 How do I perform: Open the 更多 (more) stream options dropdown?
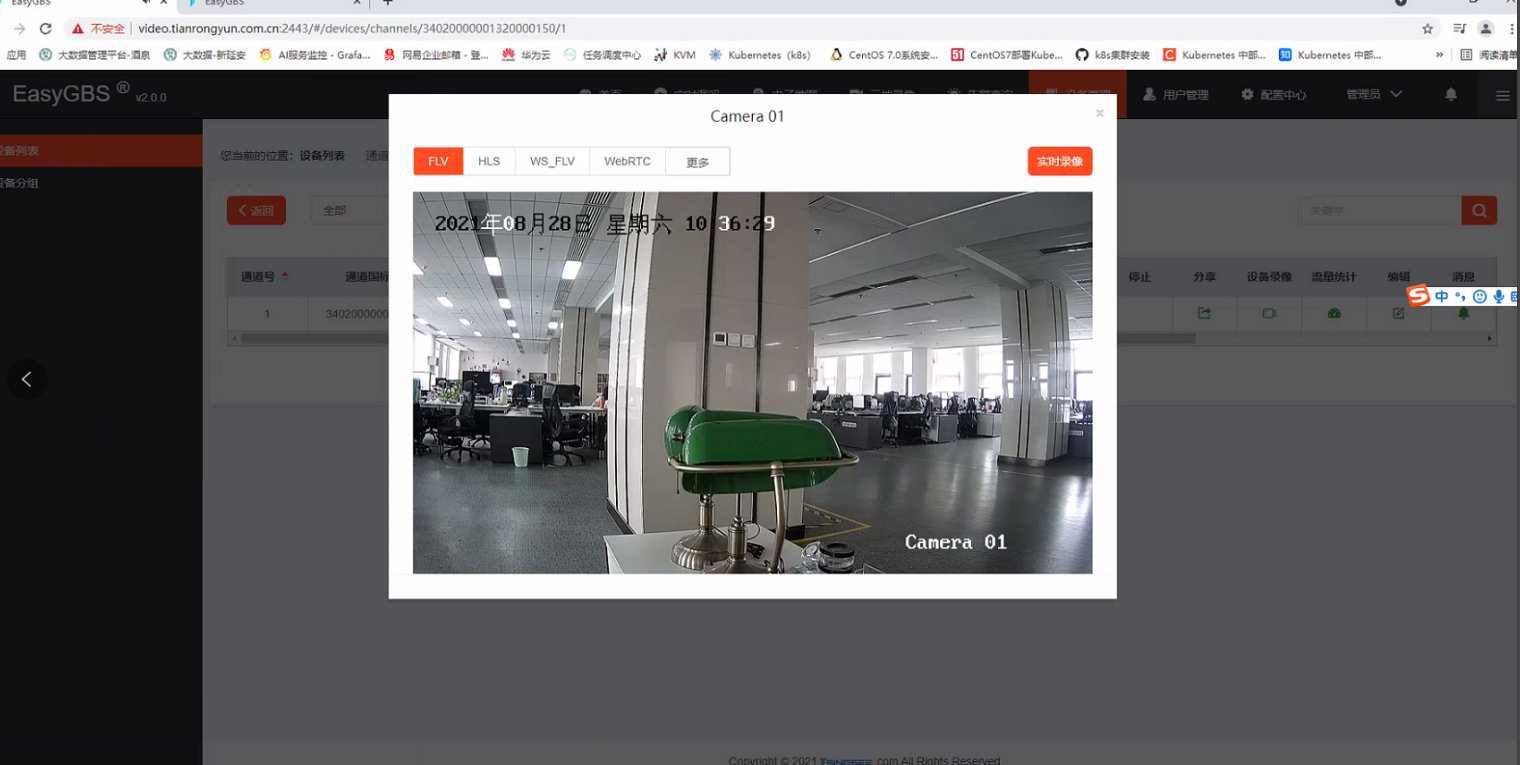tap(697, 162)
